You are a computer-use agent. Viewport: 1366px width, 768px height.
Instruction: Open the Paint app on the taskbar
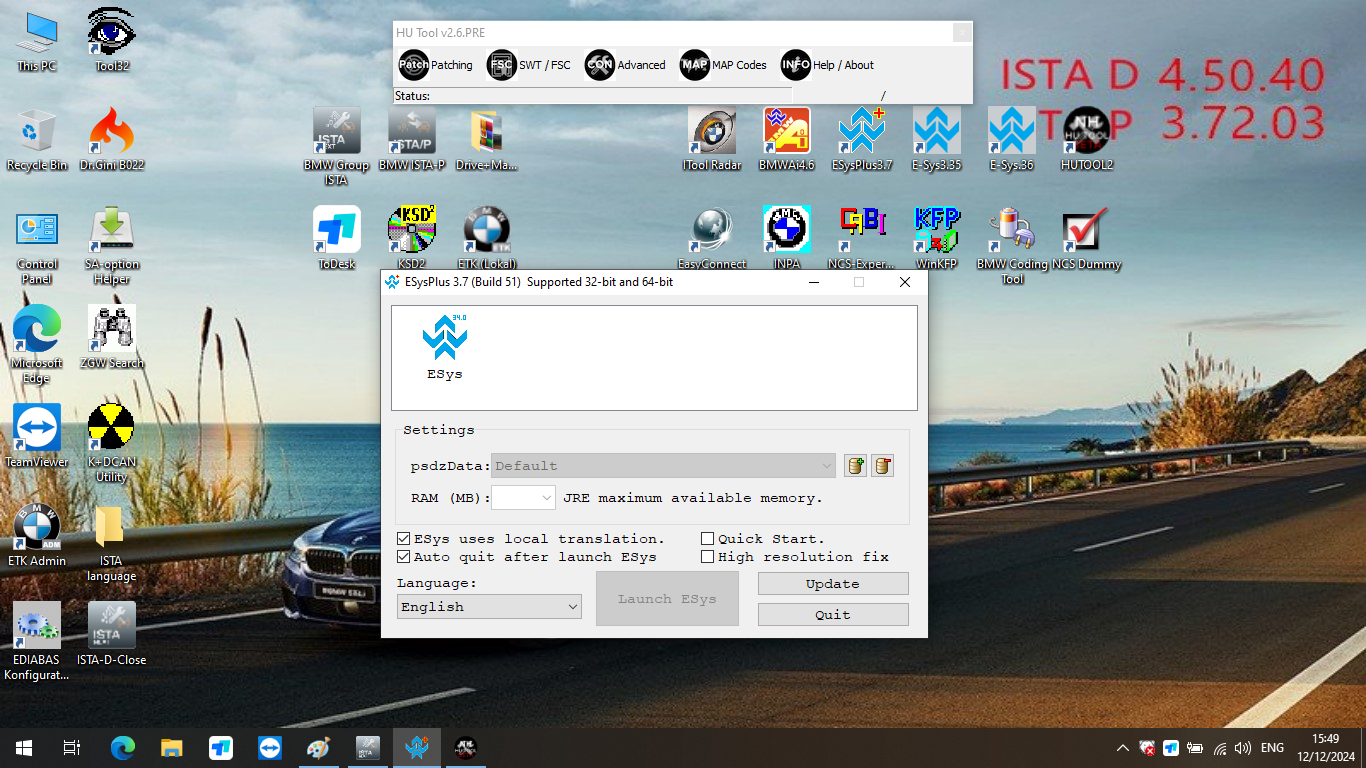pyautogui.click(x=318, y=748)
